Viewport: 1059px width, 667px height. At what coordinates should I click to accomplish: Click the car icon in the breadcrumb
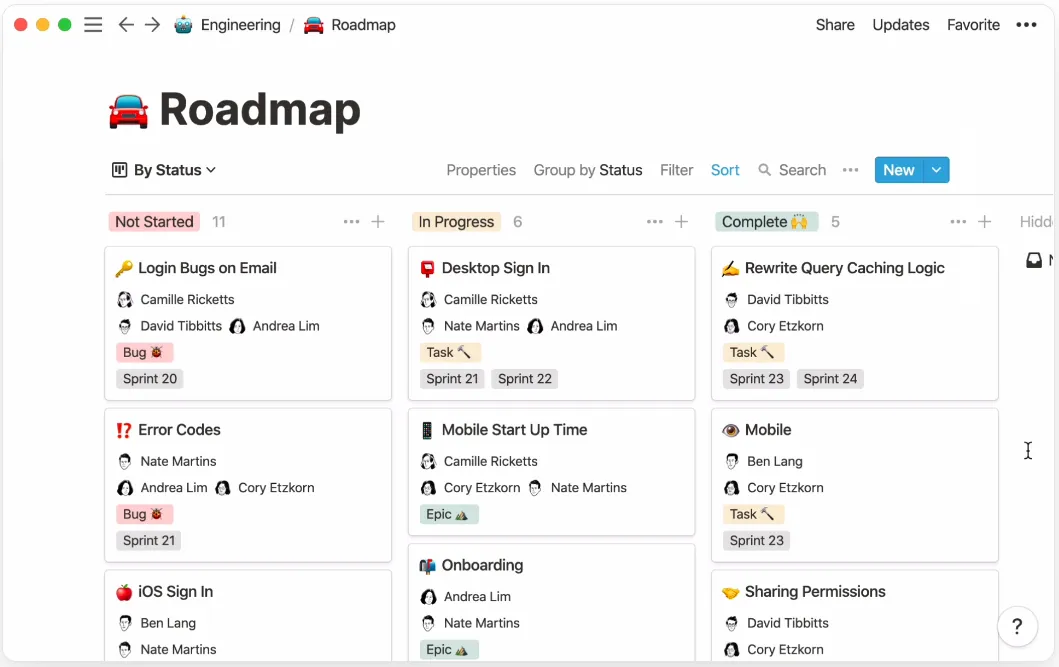[313, 25]
